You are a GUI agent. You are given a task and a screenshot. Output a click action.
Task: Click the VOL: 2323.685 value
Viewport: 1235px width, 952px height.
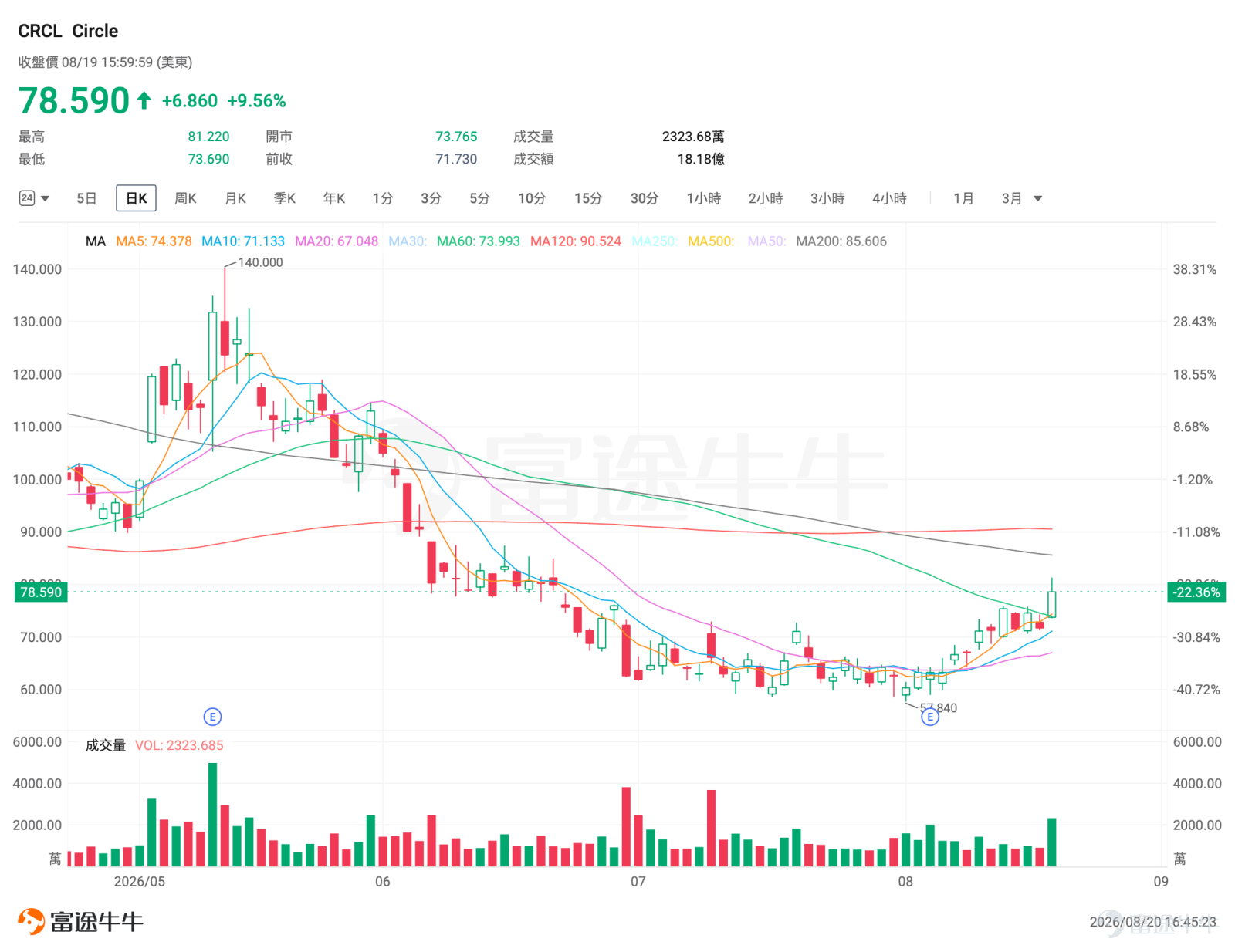pyautogui.click(x=179, y=745)
